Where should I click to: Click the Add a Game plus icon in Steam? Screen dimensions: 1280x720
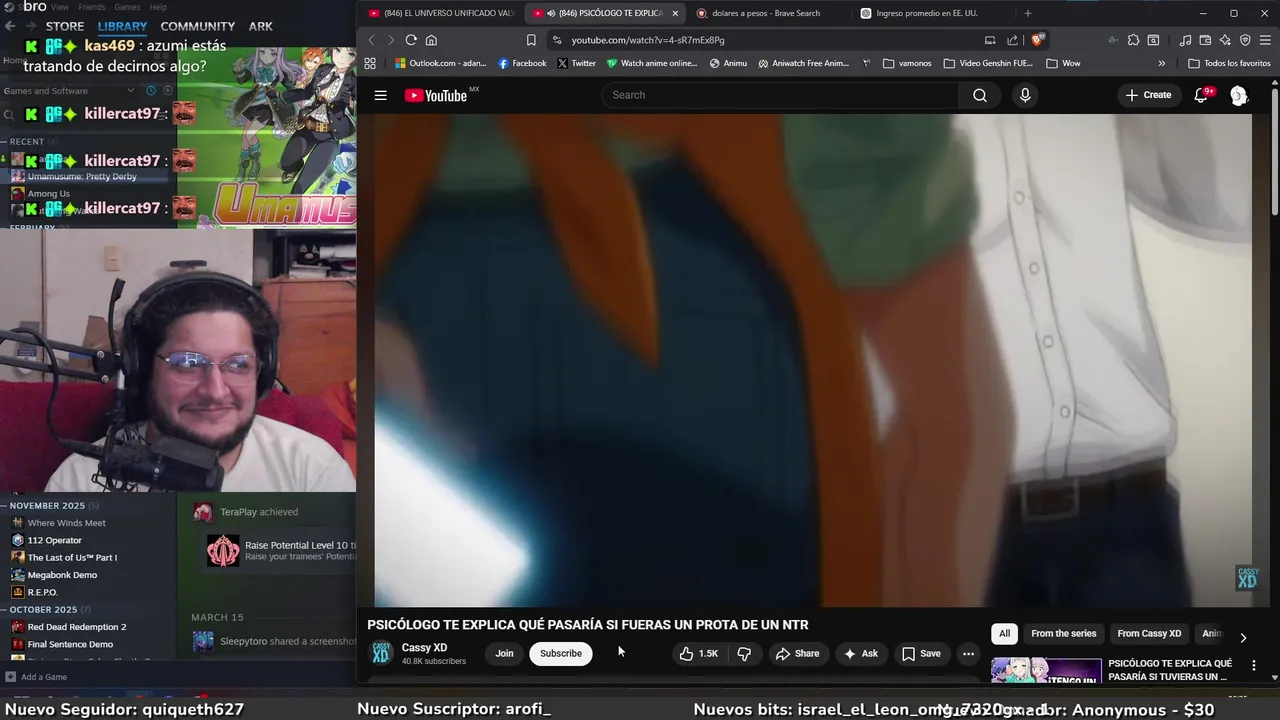[11, 677]
